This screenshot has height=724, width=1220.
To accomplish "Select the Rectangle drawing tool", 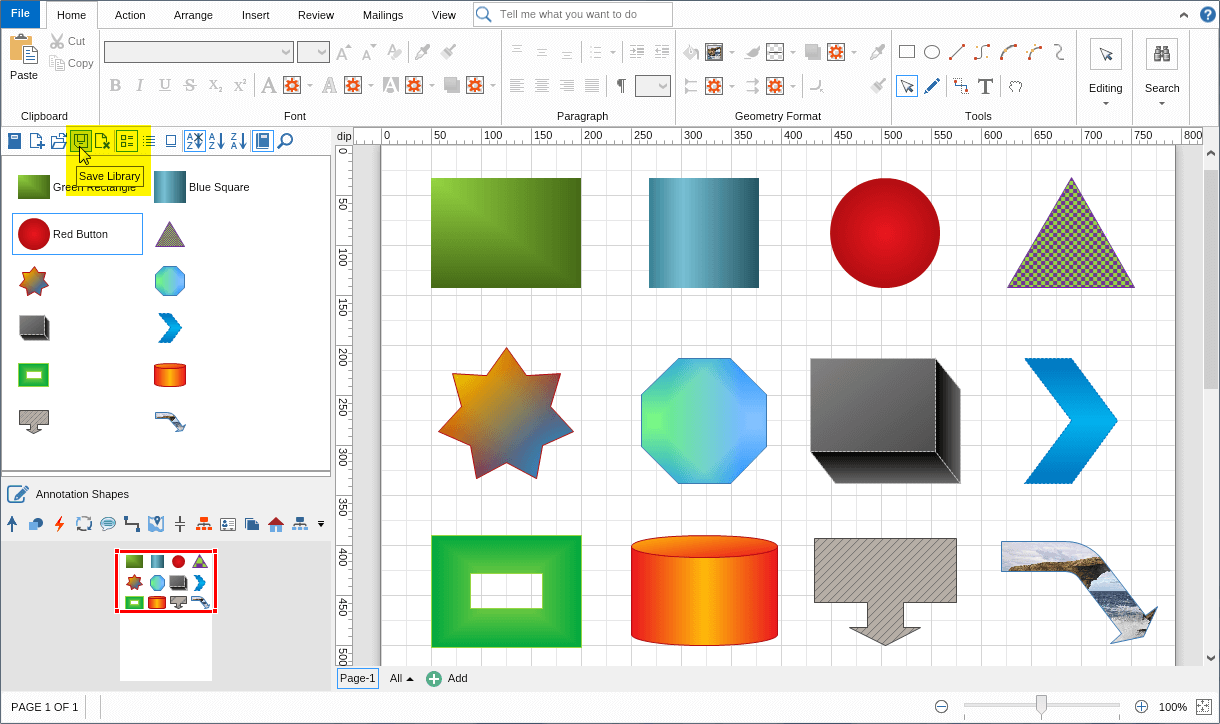I will pyautogui.click(x=907, y=52).
